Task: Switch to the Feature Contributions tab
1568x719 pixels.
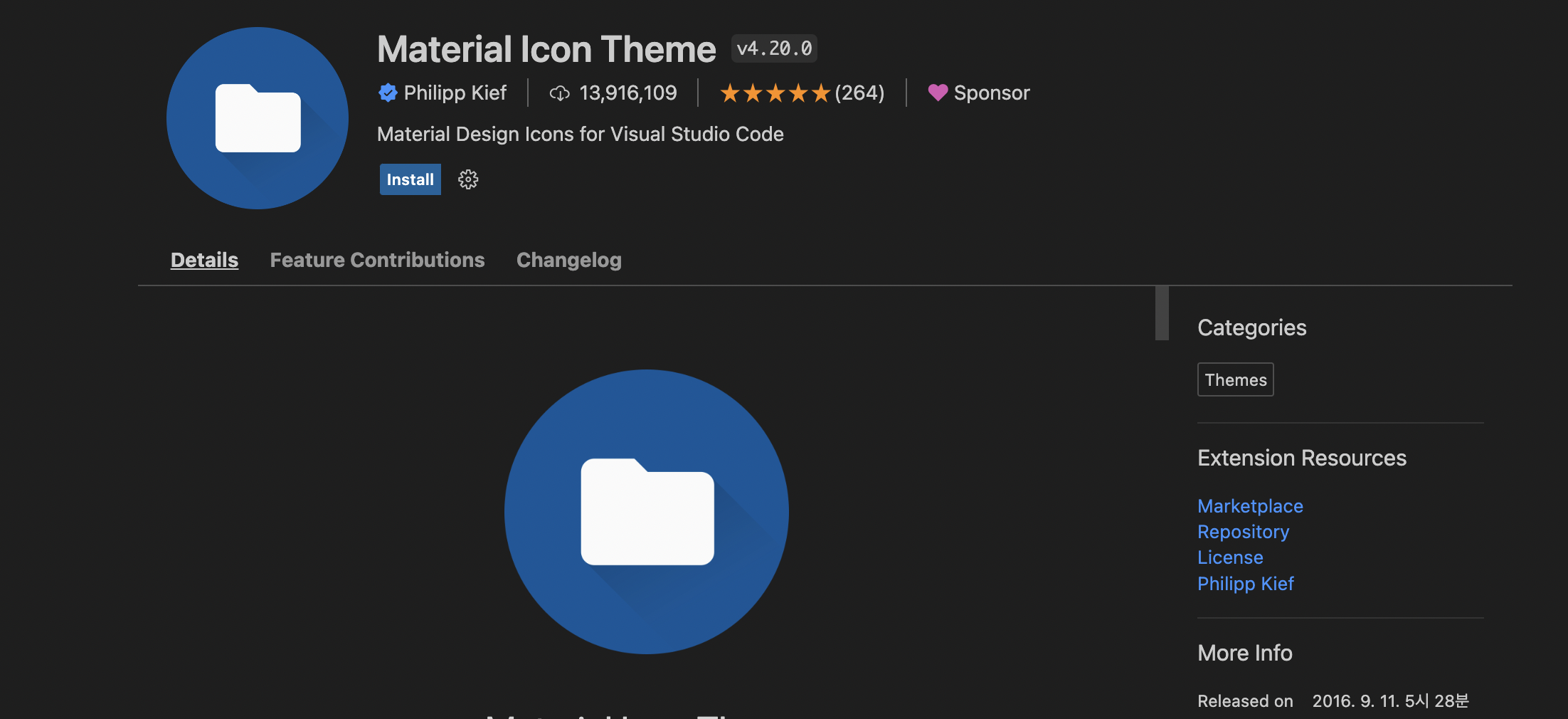Action: 377,260
